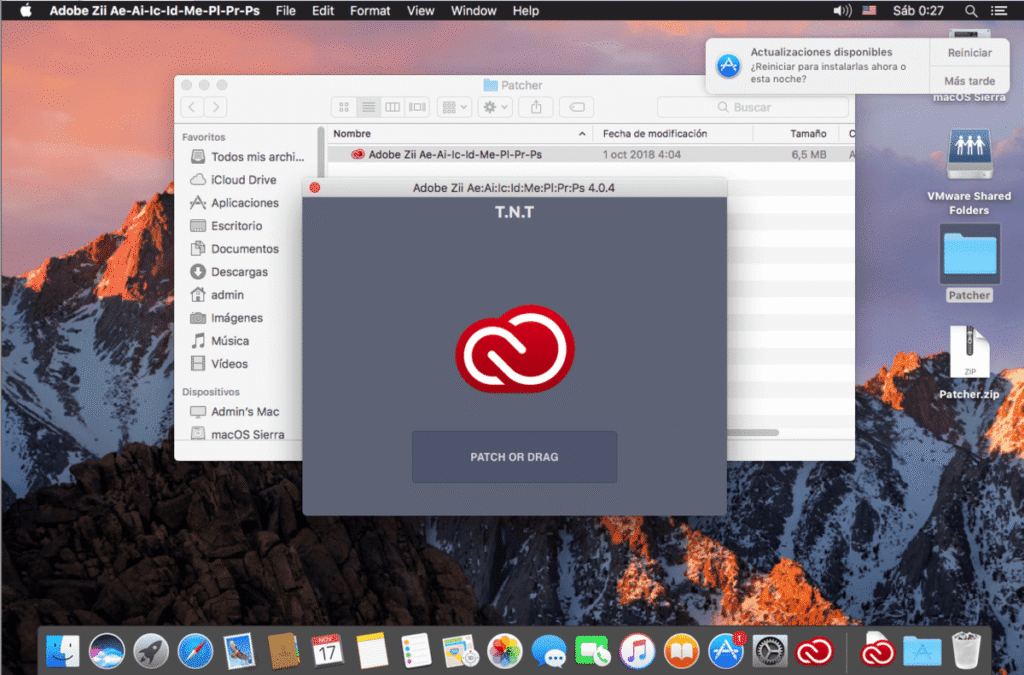The width and height of the screenshot is (1024, 675).
Task: Open the Patcher folder on the desktop
Action: (969, 262)
